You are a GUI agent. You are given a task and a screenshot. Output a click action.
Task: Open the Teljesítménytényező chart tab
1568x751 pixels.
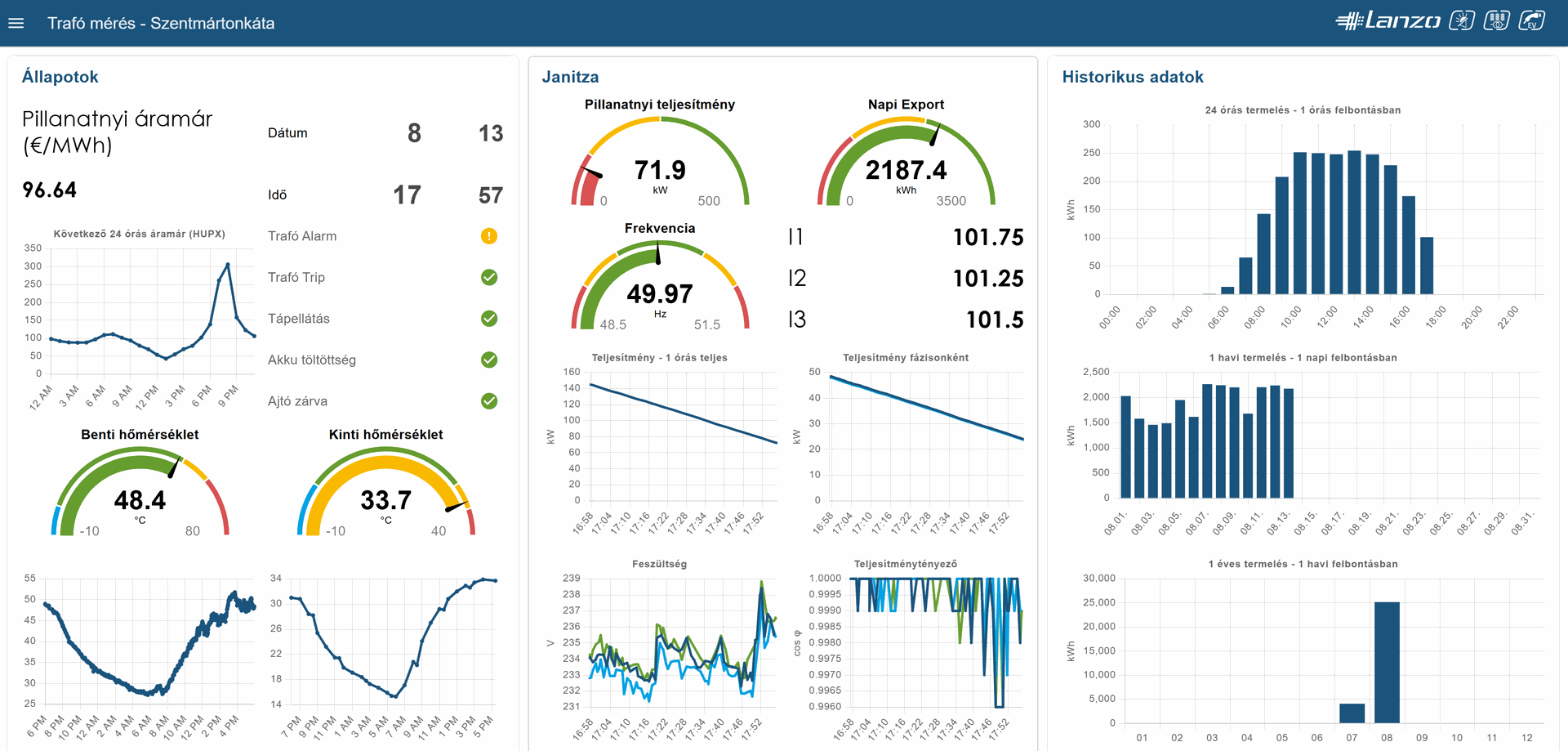pos(905,563)
